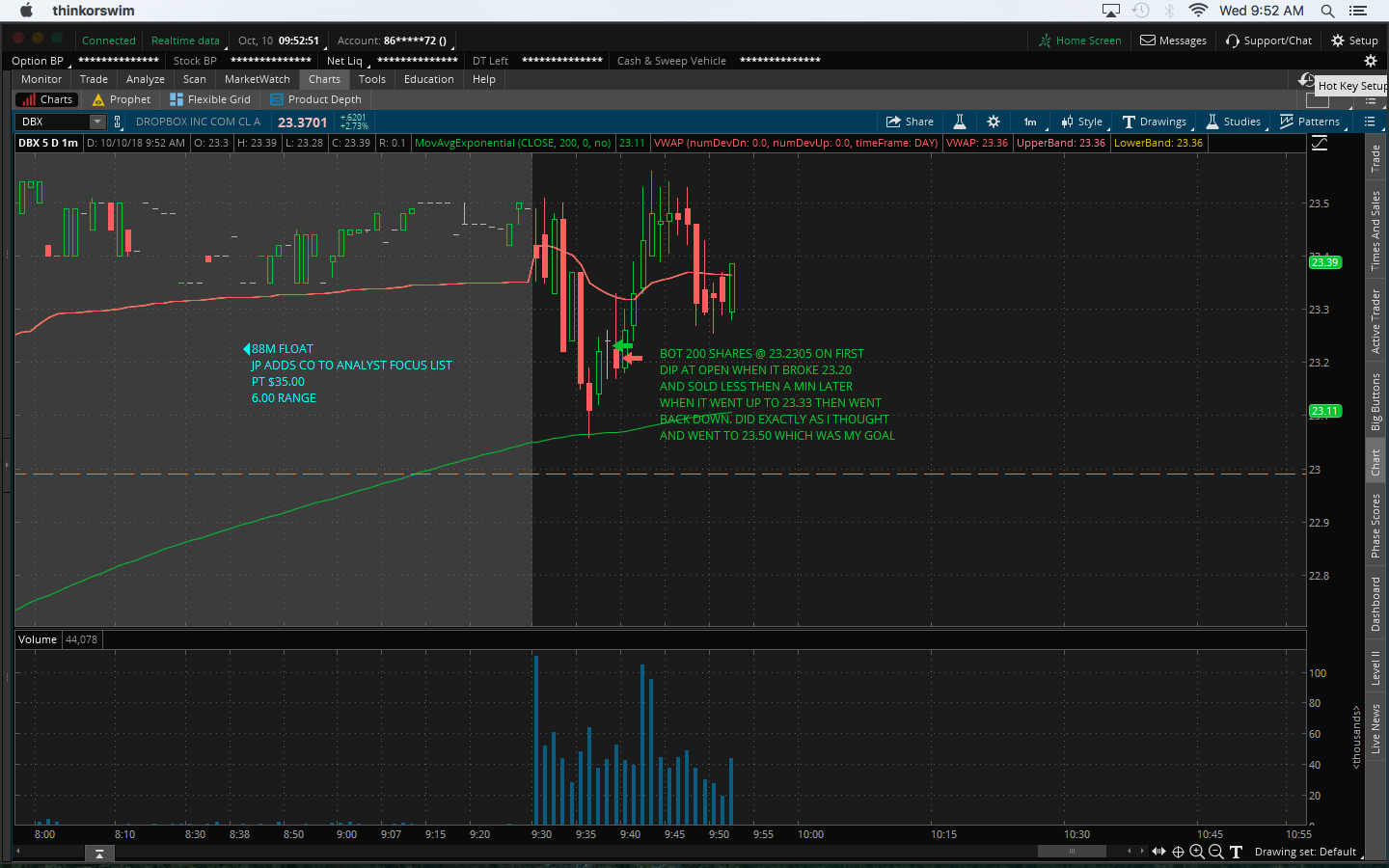
Task: Open the DBX symbol dropdown arrow
Action: pos(97,122)
